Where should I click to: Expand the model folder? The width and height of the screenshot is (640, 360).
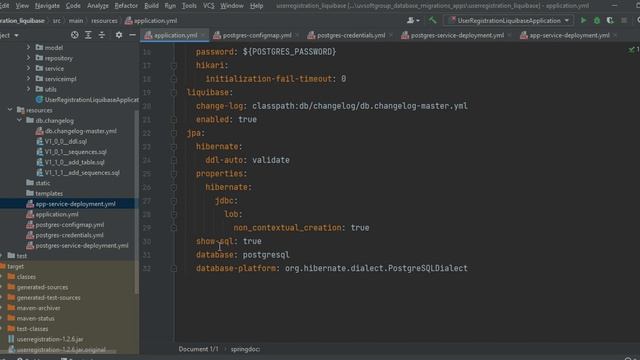29,47
